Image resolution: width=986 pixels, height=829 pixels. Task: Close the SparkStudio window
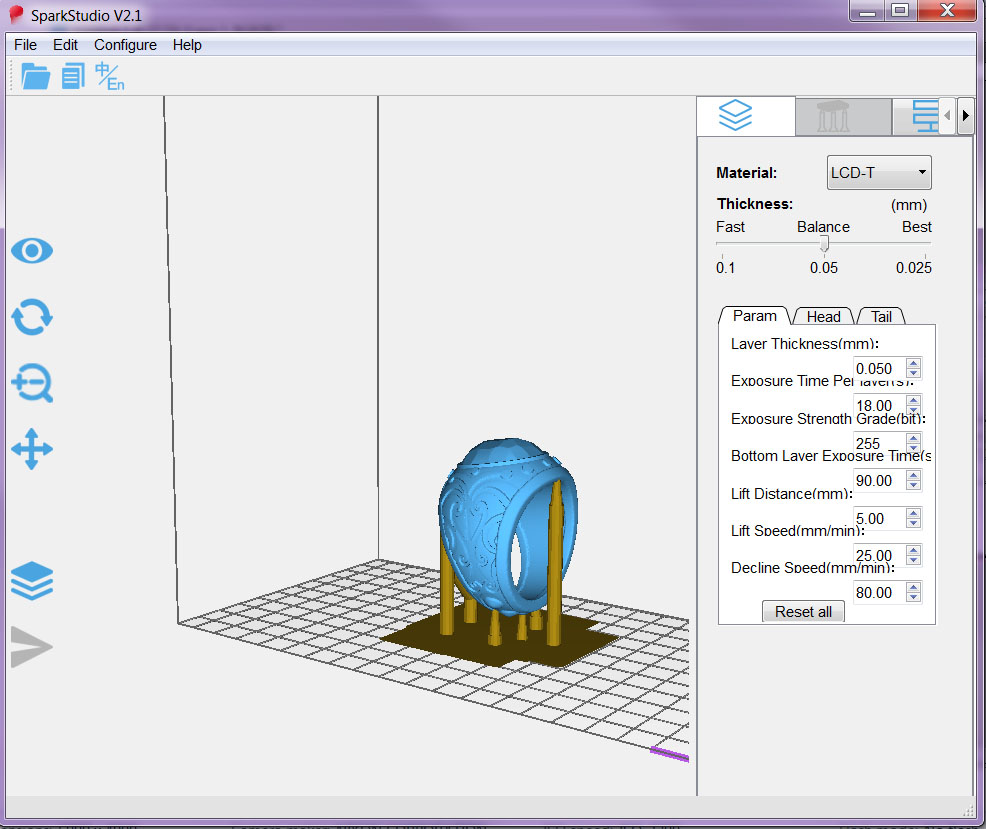click(x=947, y=11)
